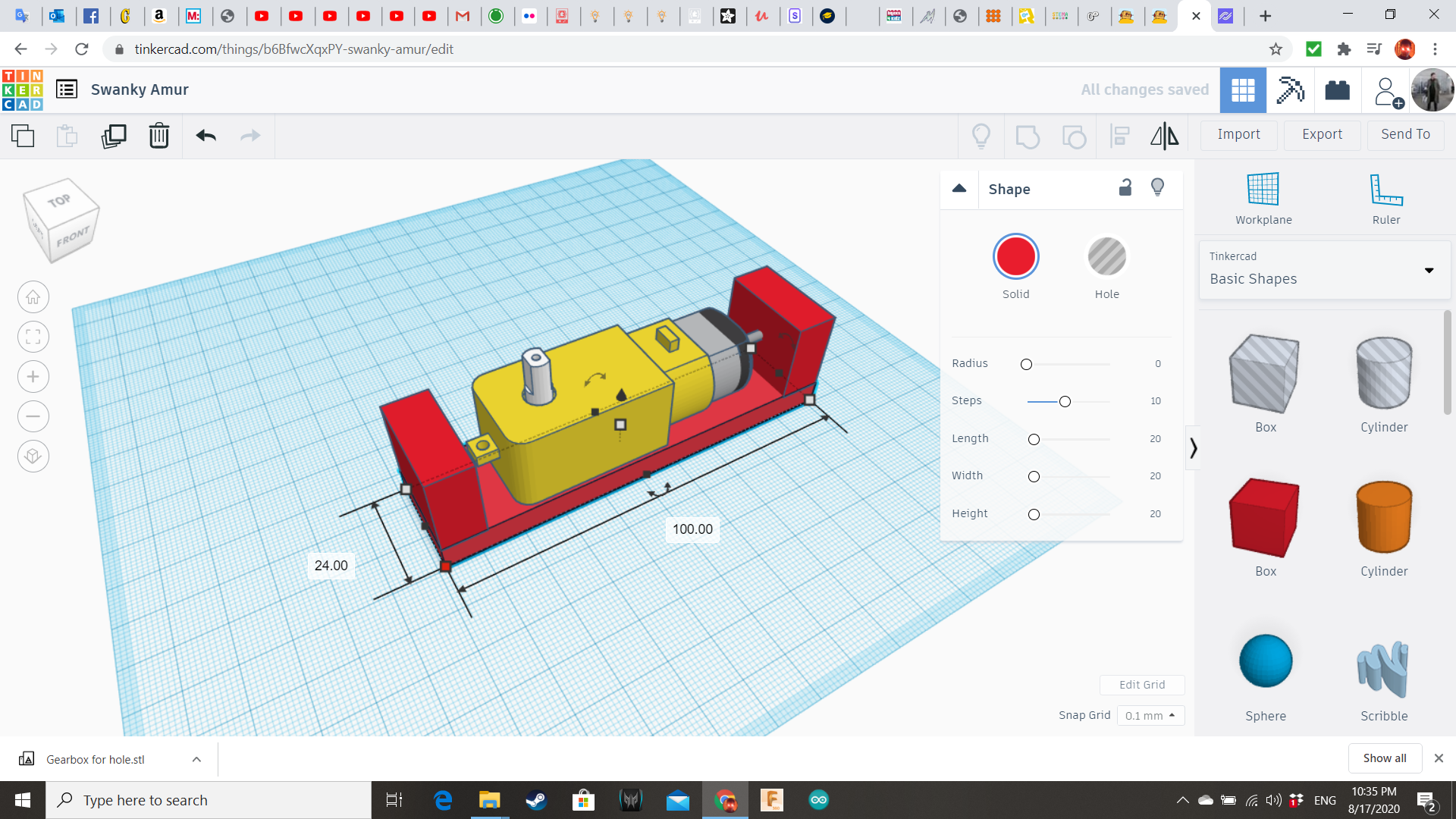
Task: Click the Mirror tool icon
Action: coord(1164,136)
